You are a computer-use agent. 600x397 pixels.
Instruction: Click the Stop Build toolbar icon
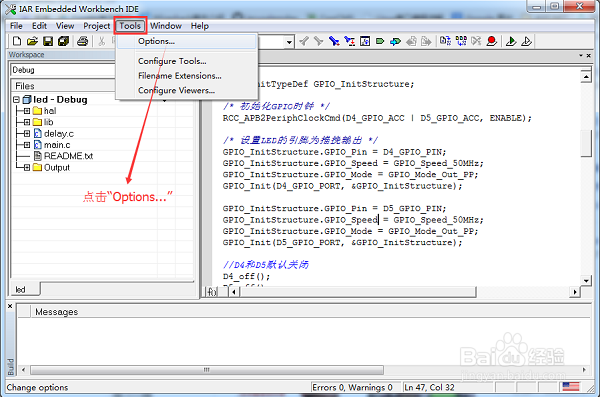[x=476, y=41]
